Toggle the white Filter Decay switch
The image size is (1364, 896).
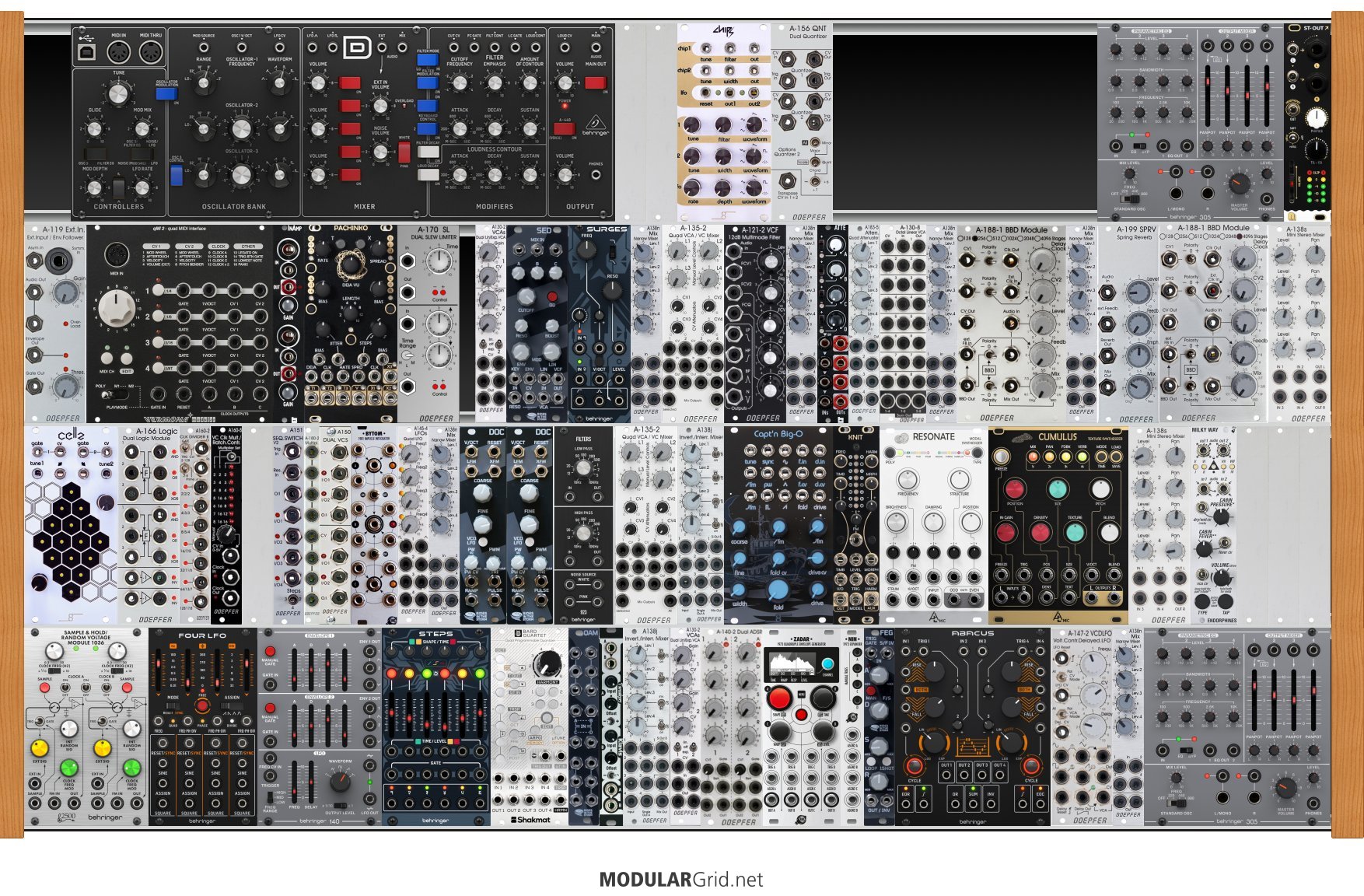pos(427,152)
